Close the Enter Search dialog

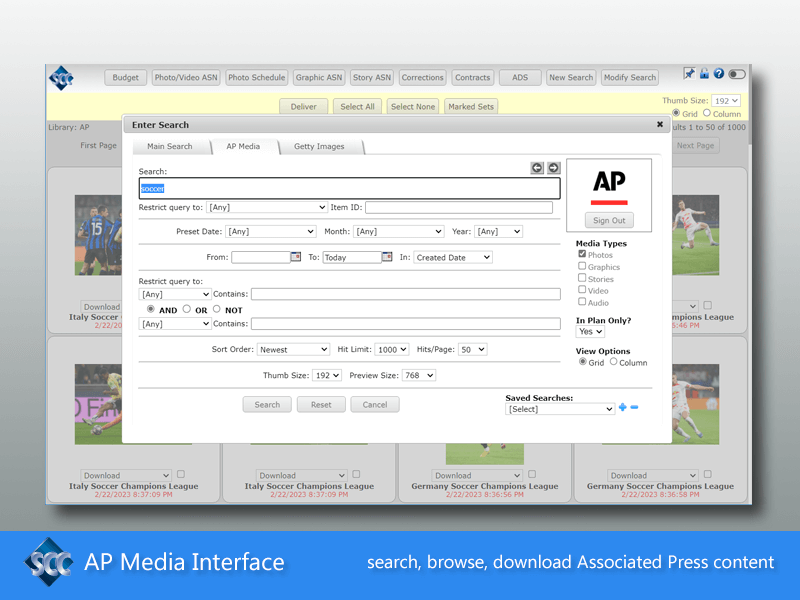click(660, 124)
